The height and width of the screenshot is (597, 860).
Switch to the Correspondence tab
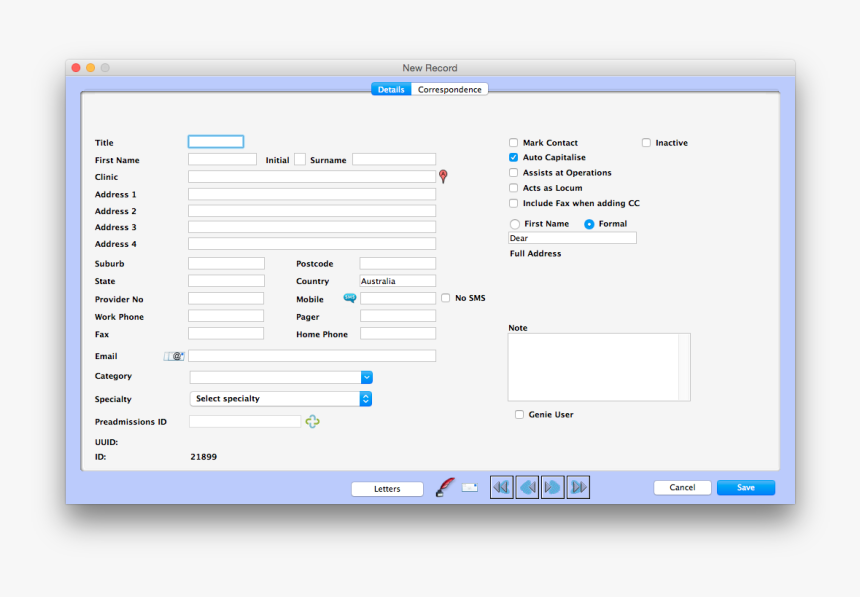[x=450, y=90]
